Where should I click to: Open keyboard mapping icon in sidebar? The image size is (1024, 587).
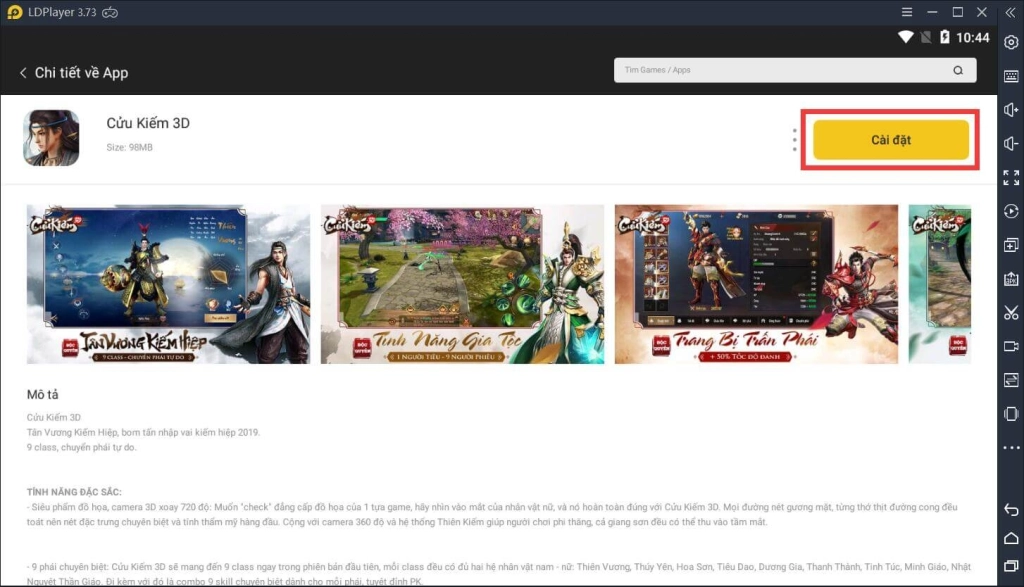pyautogui.click(x=1011, y=76)
